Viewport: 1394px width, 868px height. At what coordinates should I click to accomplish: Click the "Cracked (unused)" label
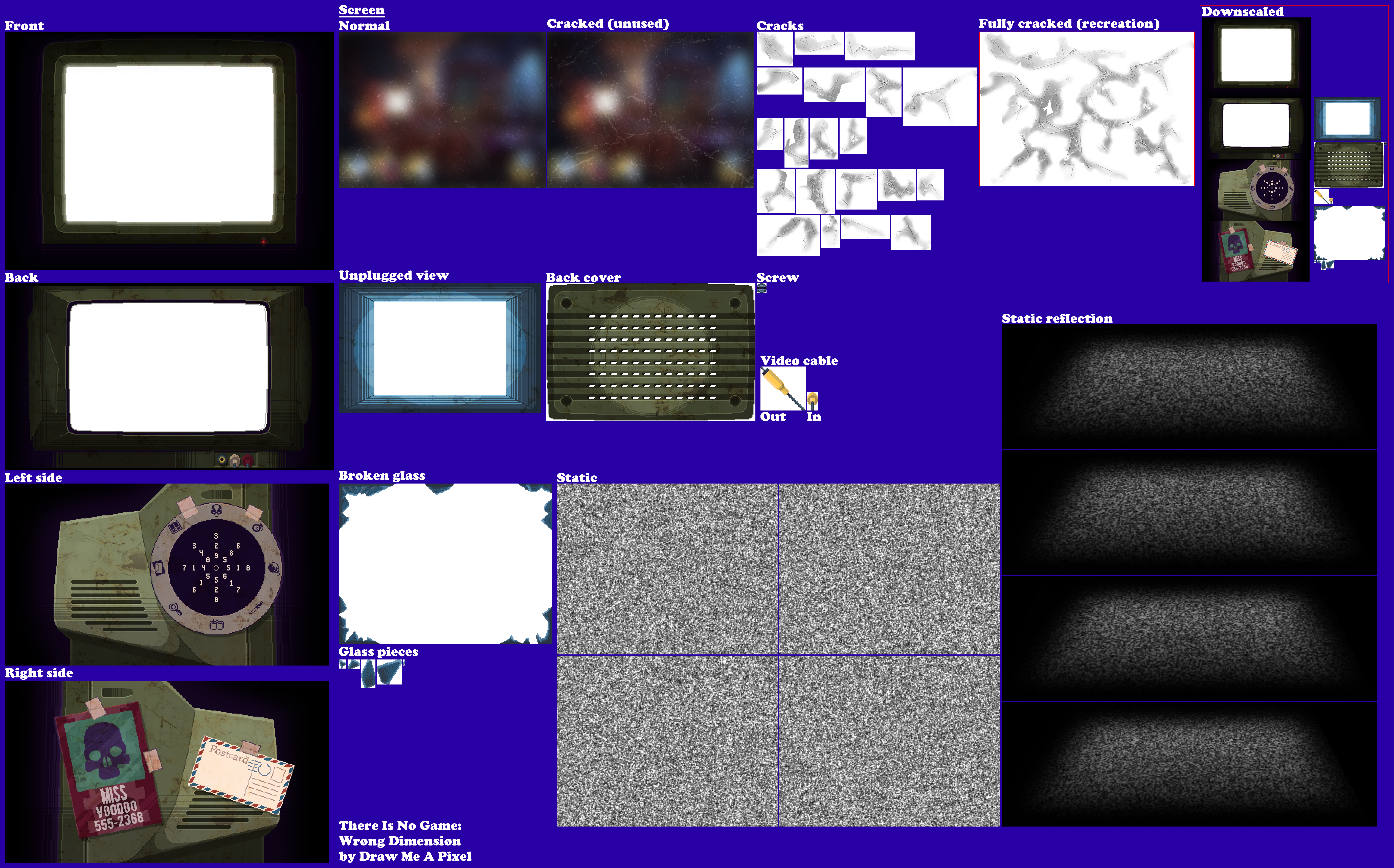(608, 24)
